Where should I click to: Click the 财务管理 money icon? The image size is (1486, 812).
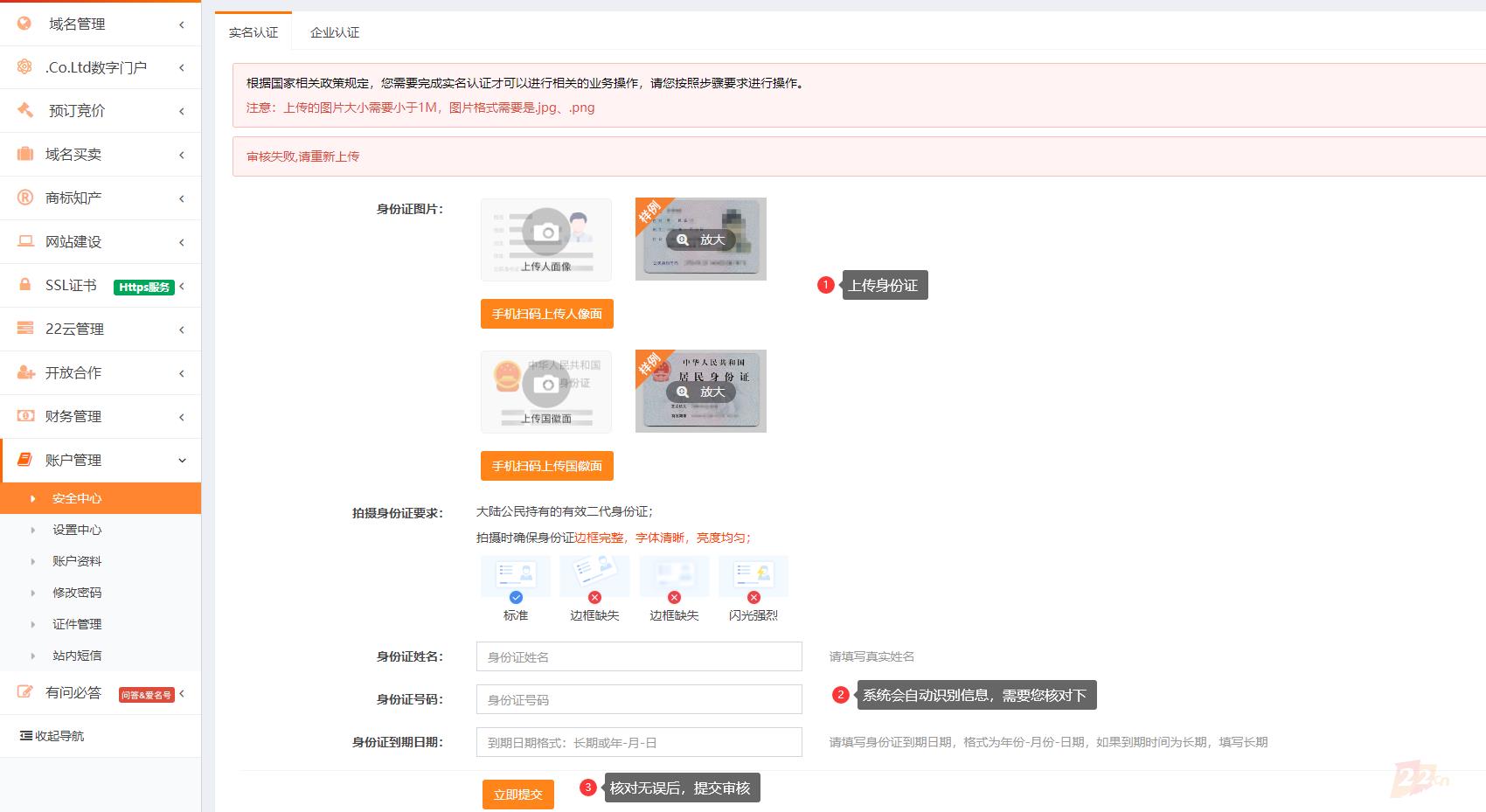(26, 416)
